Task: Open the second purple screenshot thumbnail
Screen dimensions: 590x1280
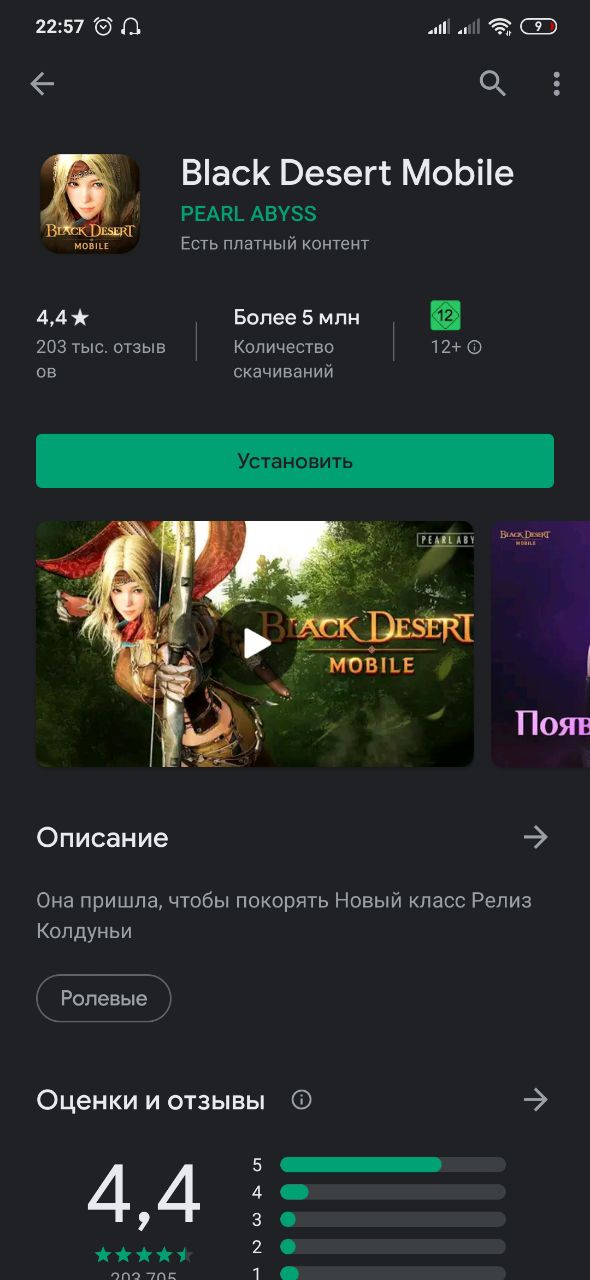Action: pyautogui.click(x=540, y=643)
